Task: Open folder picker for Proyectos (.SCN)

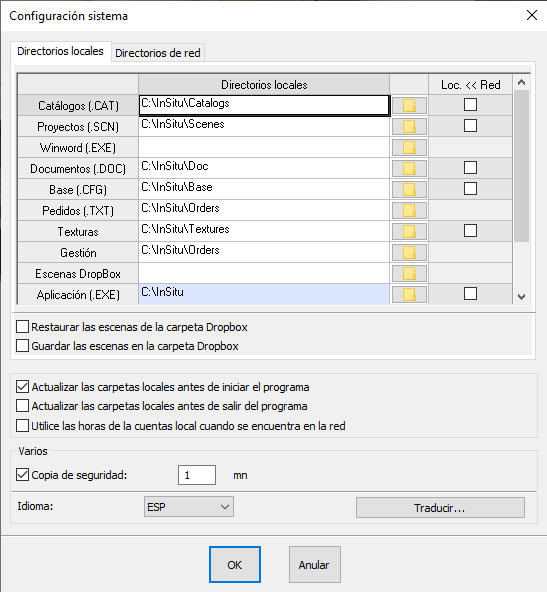Action: pyautogui.click(x=409, y=126)
